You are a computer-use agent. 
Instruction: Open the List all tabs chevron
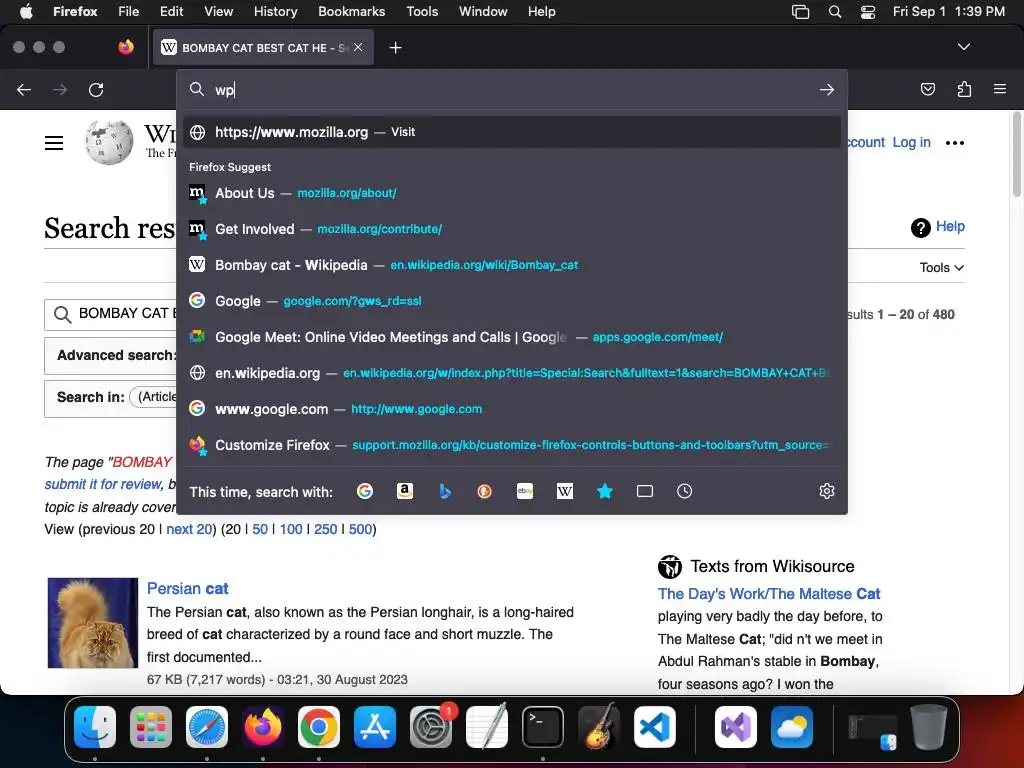pyautogui.click(x=963, y=47)
